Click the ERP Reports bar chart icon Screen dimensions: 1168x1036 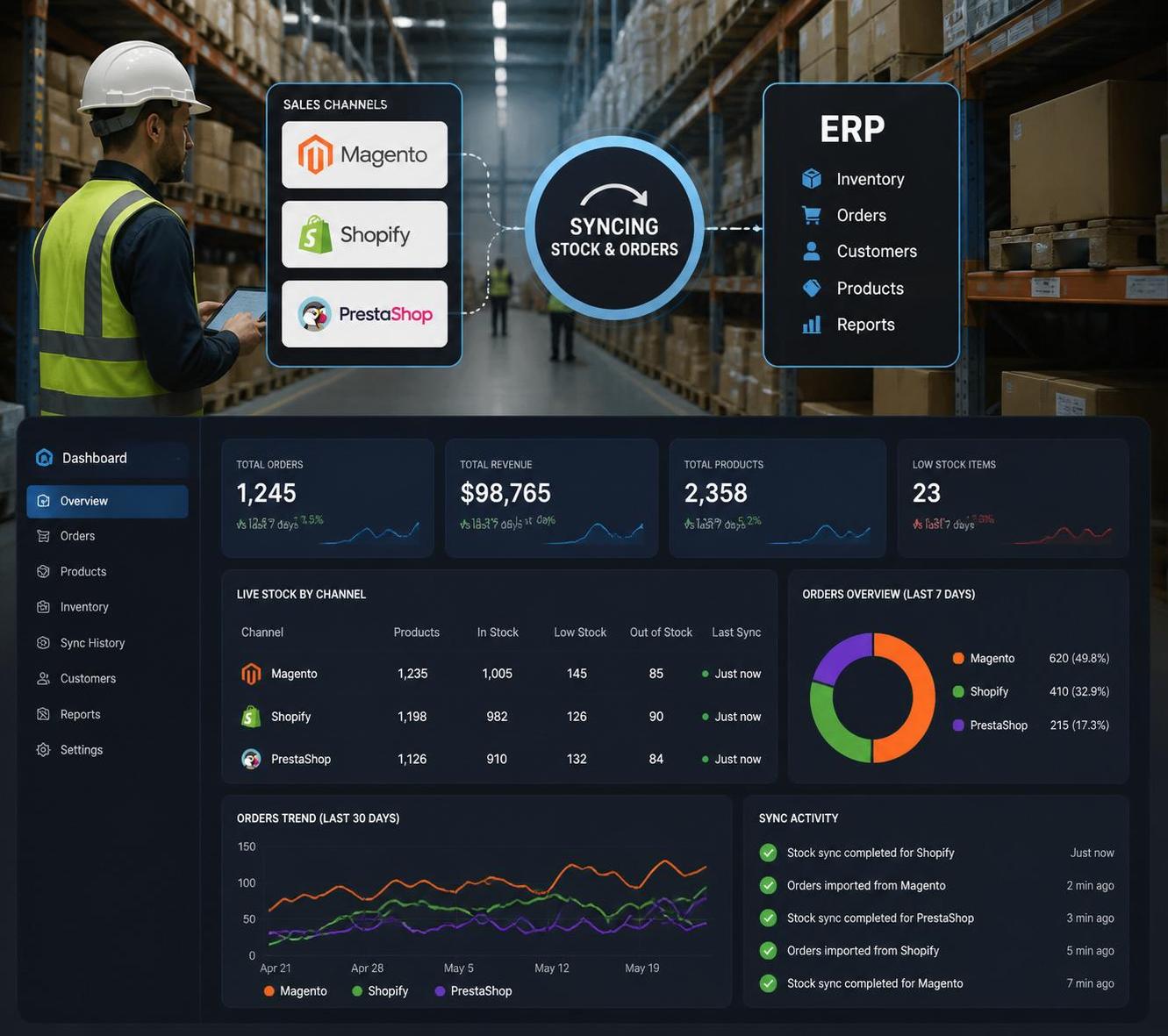click(812, 325)
